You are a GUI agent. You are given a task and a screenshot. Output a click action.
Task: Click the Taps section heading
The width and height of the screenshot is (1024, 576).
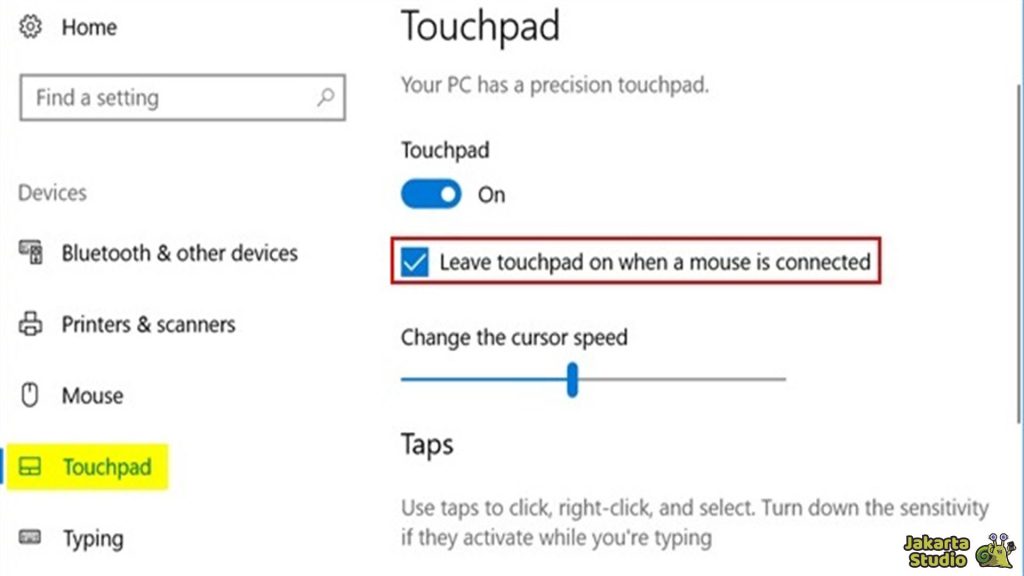[426, 444]
